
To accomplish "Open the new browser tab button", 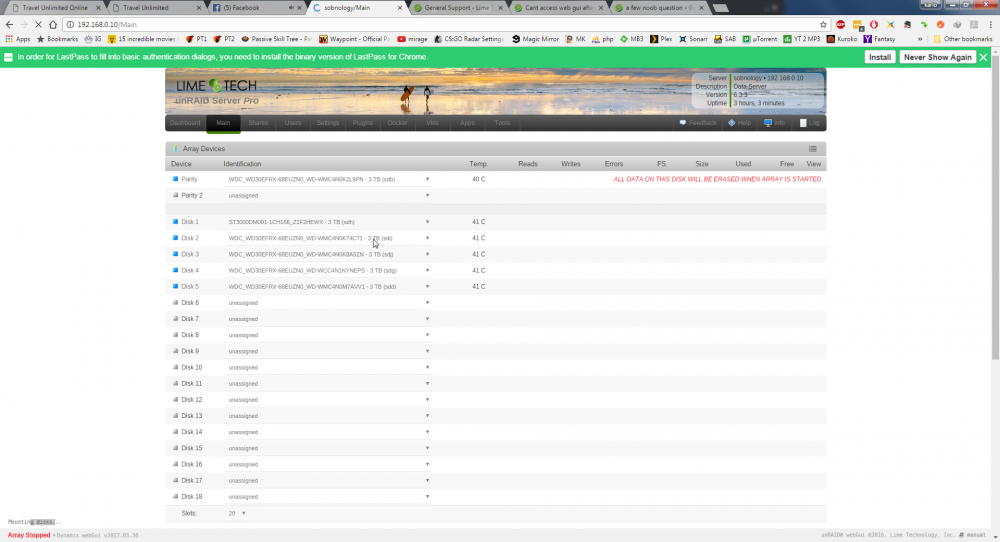I will (x=720, y=8).
